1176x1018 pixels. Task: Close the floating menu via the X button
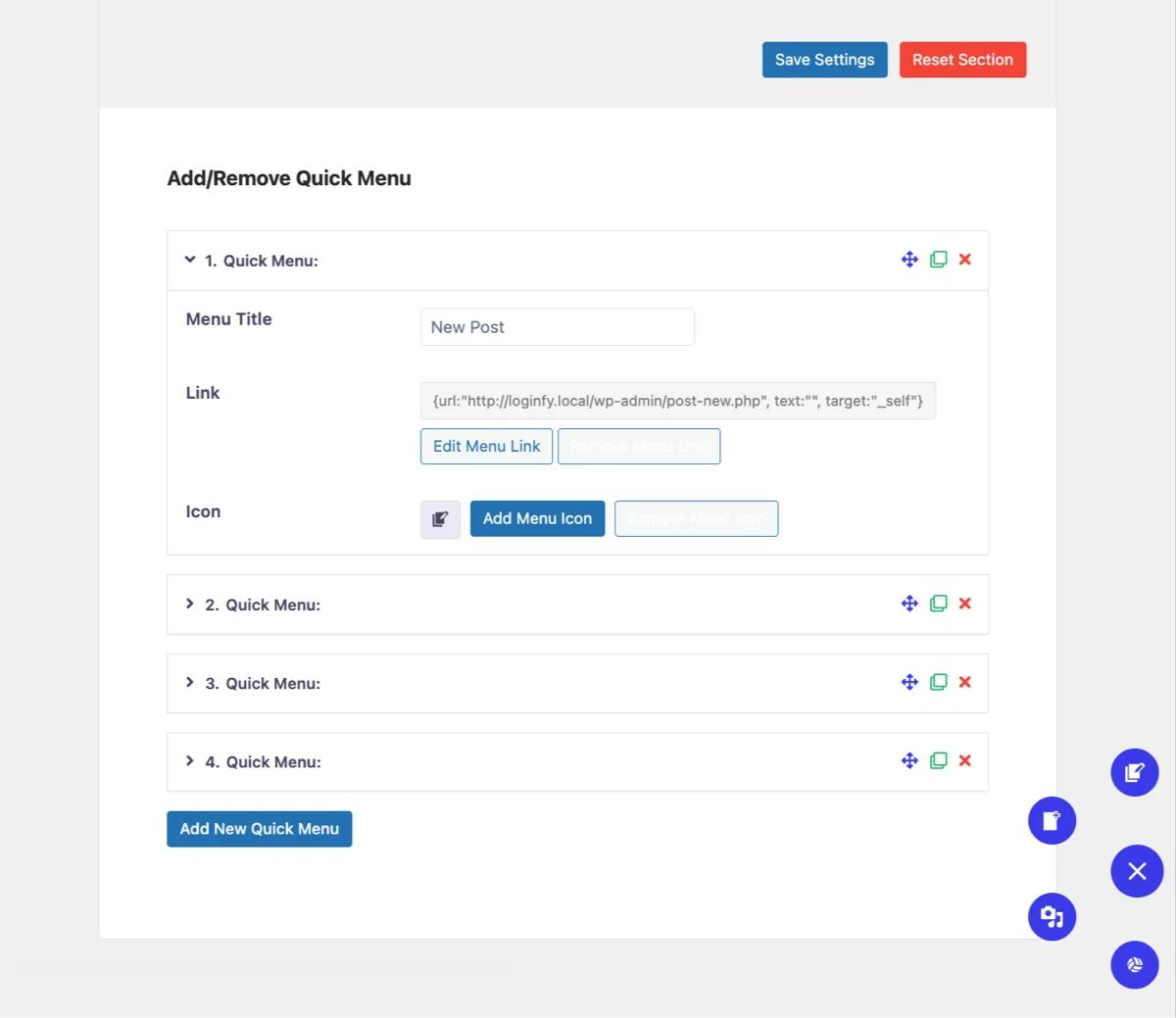1137,870
